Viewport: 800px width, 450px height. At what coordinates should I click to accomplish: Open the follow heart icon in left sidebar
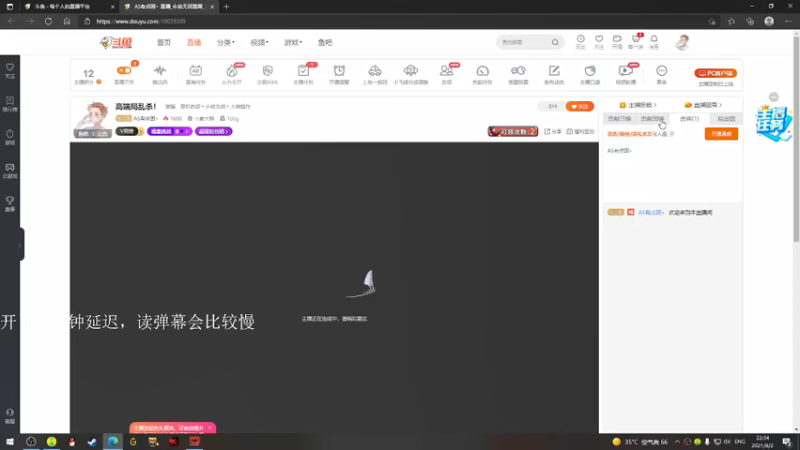10,70
